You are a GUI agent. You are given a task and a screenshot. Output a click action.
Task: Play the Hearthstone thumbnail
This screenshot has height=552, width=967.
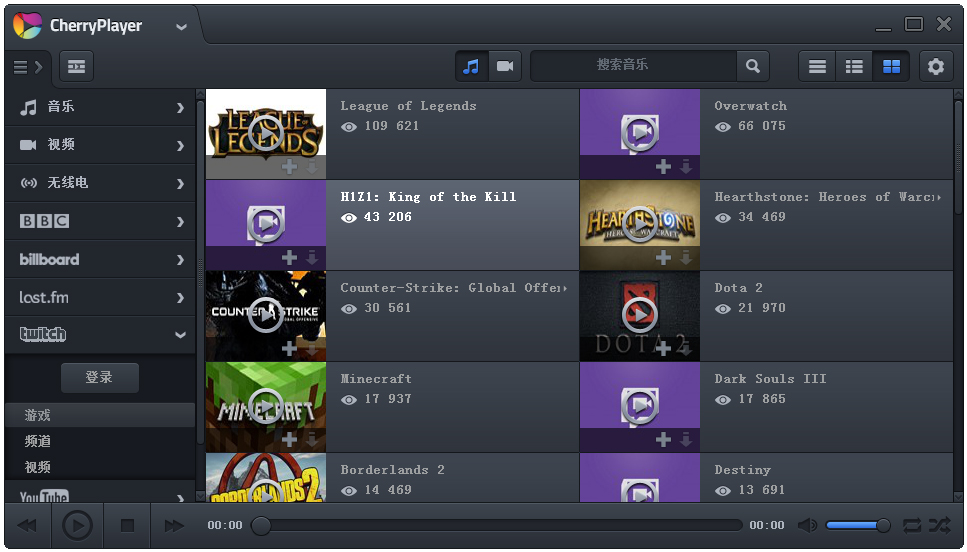coord(640,225)
